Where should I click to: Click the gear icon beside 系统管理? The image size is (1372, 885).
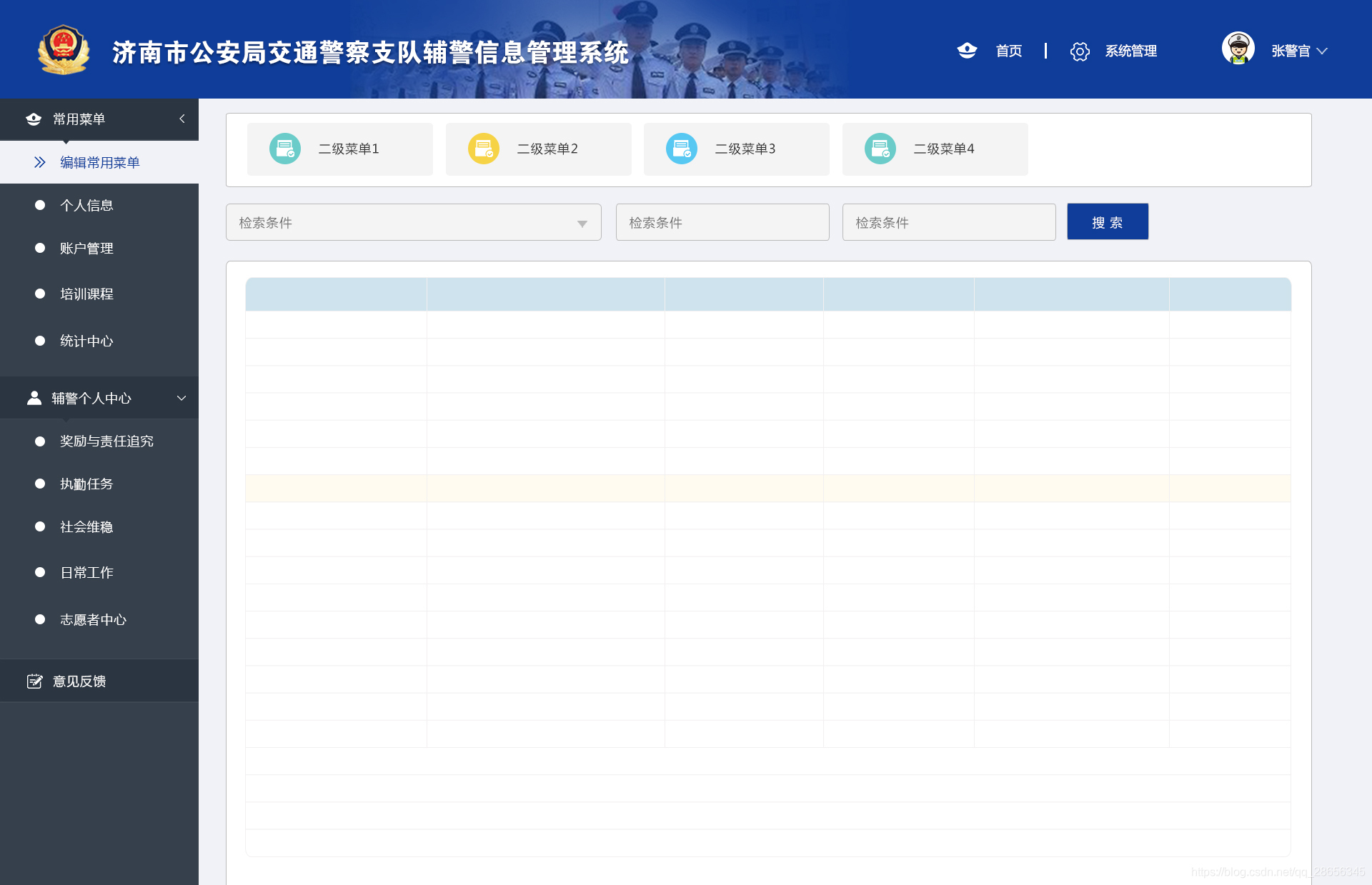coord(1080,51)
